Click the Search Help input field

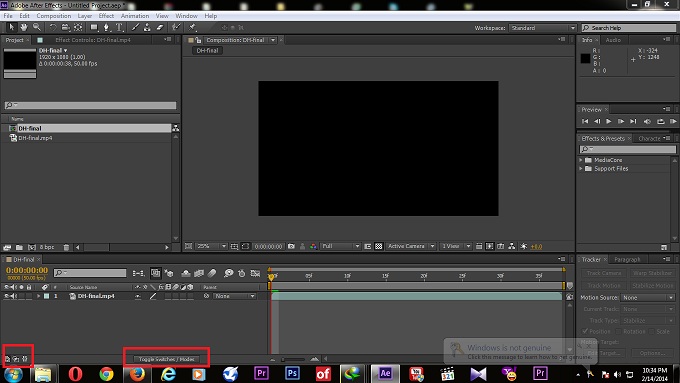[629, 28]
